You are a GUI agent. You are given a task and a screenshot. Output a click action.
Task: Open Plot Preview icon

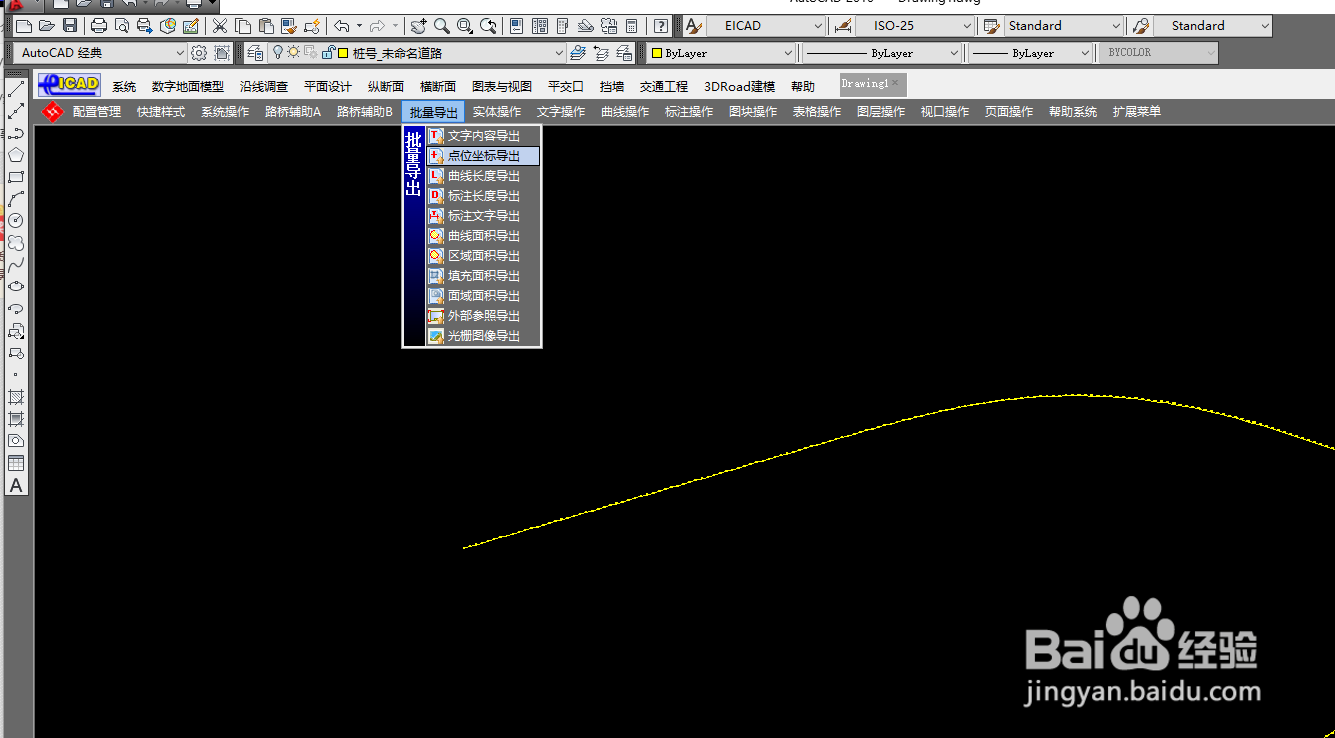(122, 26)
